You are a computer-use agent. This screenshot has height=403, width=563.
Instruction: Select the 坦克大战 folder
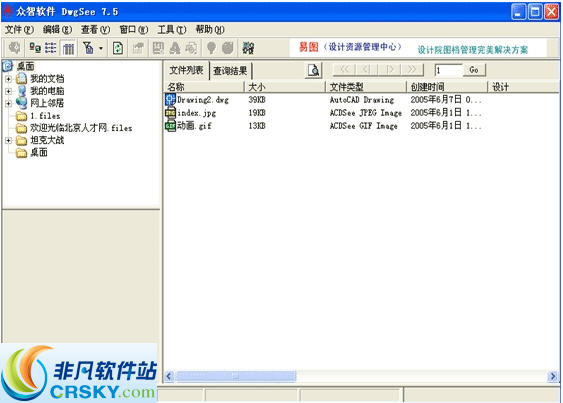click(x=47, y=140)
